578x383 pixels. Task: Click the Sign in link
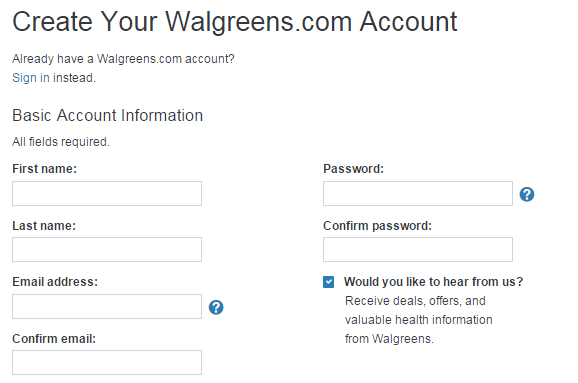[x=31, y=78]
